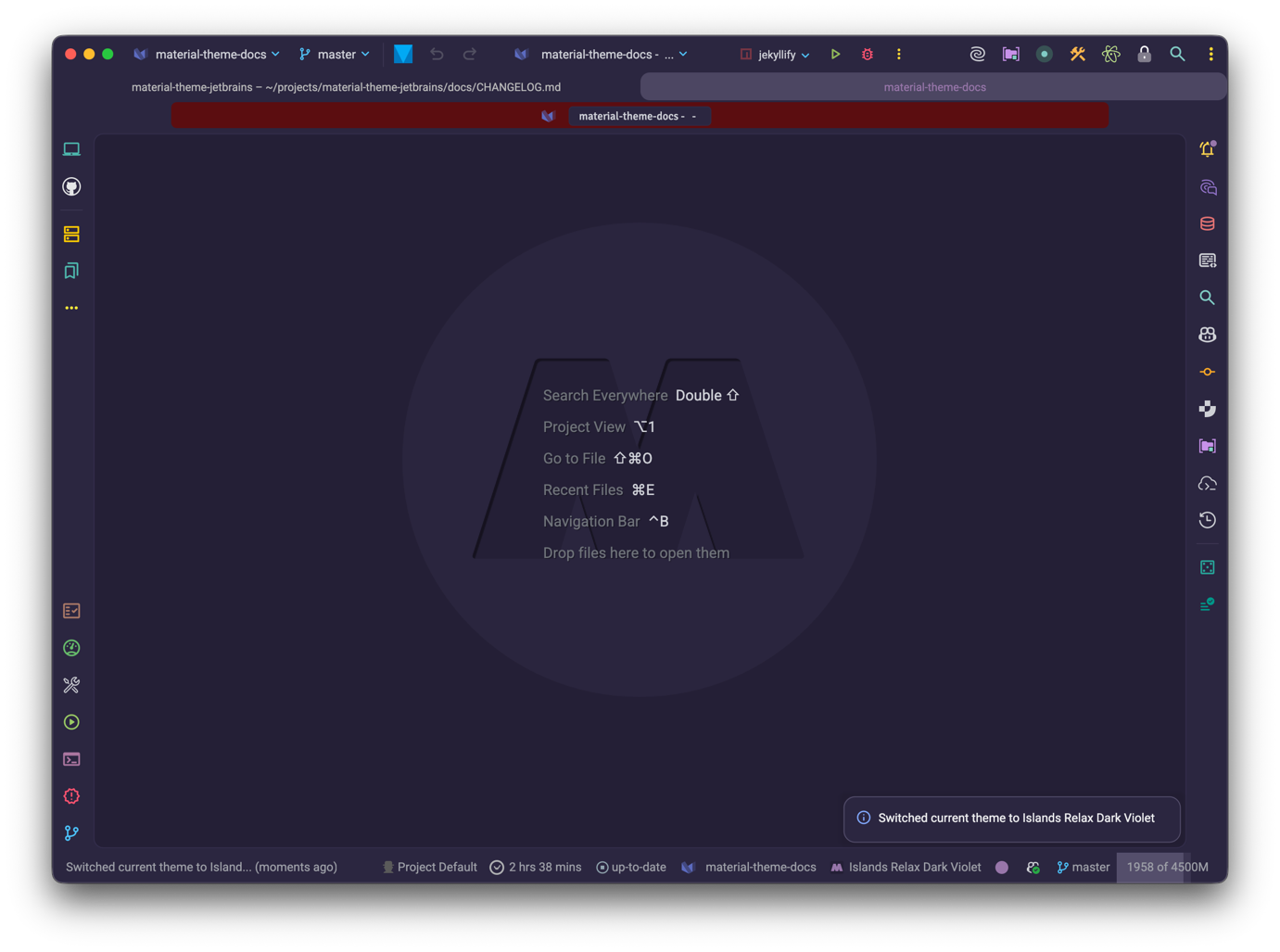The image size is (1280, 952).
Task: Show the Notifications panel bell icon
Action: pos(1207,149)
